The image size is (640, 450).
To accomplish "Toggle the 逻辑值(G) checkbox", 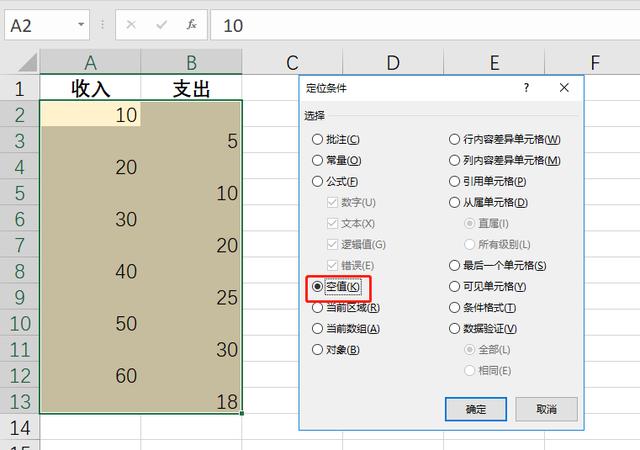I will [356, 245].
